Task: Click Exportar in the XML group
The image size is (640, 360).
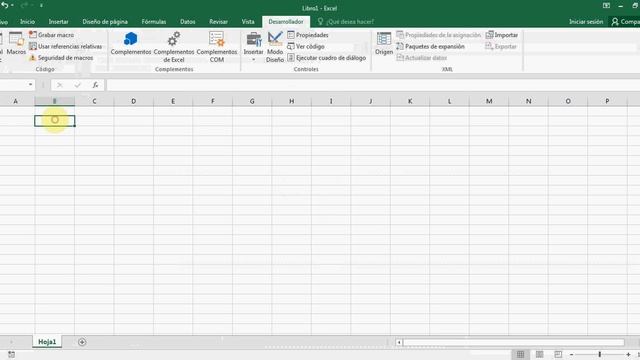Action: (501, 47)
